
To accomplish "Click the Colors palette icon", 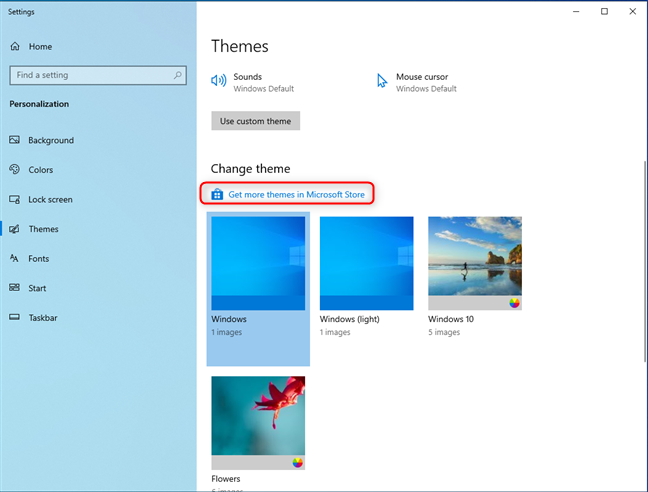I will coord(14,169).
